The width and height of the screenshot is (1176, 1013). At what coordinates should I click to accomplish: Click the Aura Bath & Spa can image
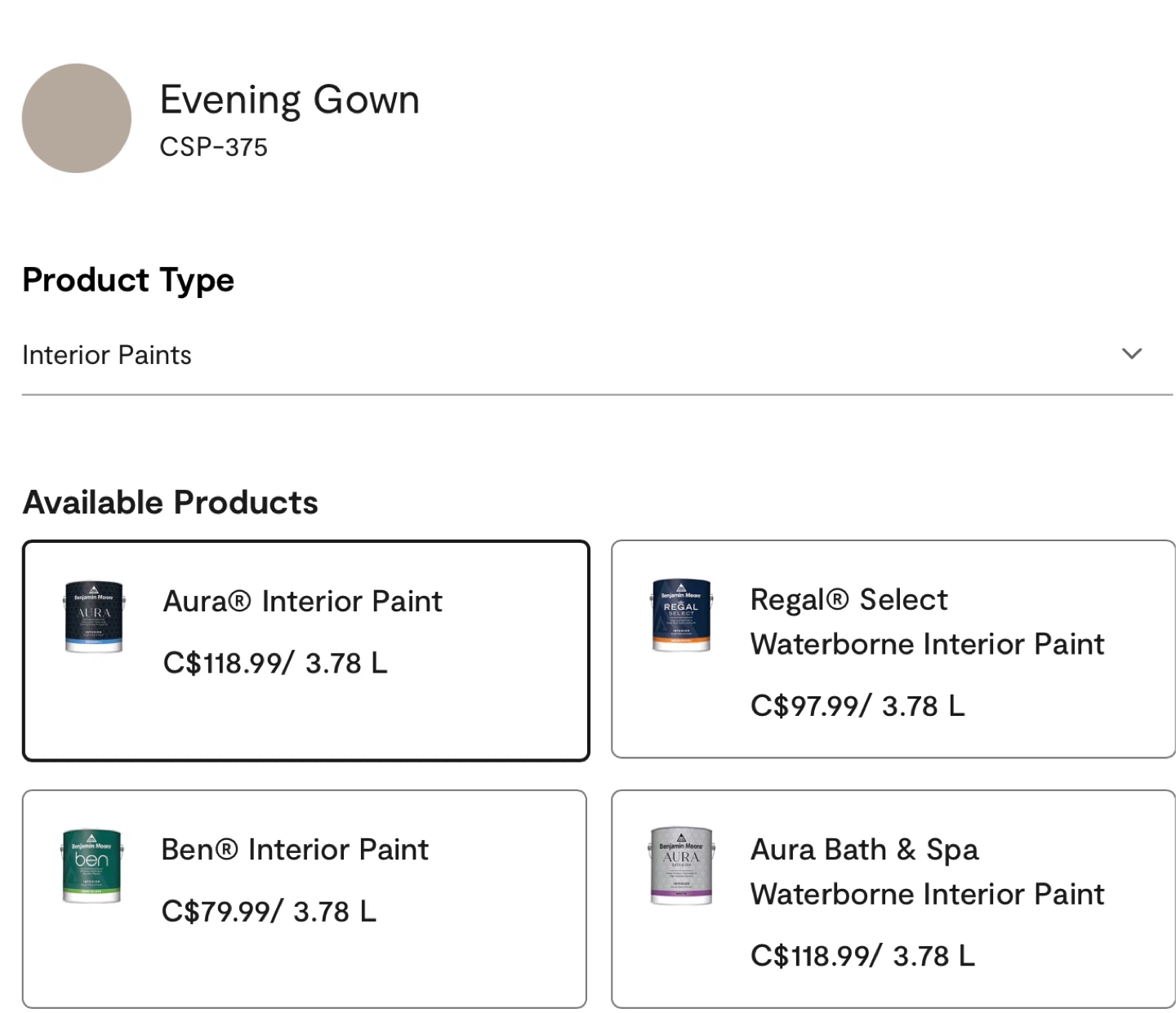681,866
